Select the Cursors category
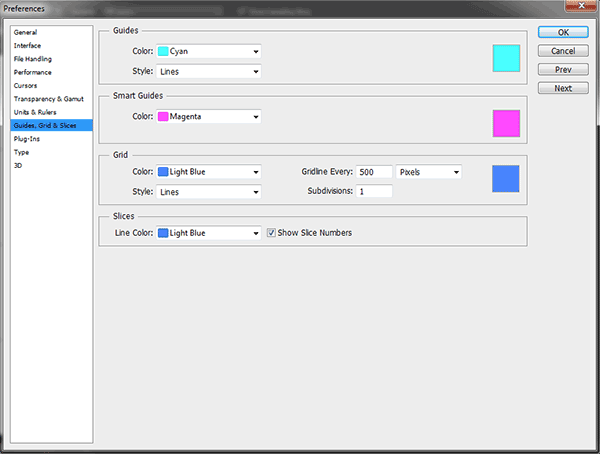Screen dimensions: 600x454 25,85
